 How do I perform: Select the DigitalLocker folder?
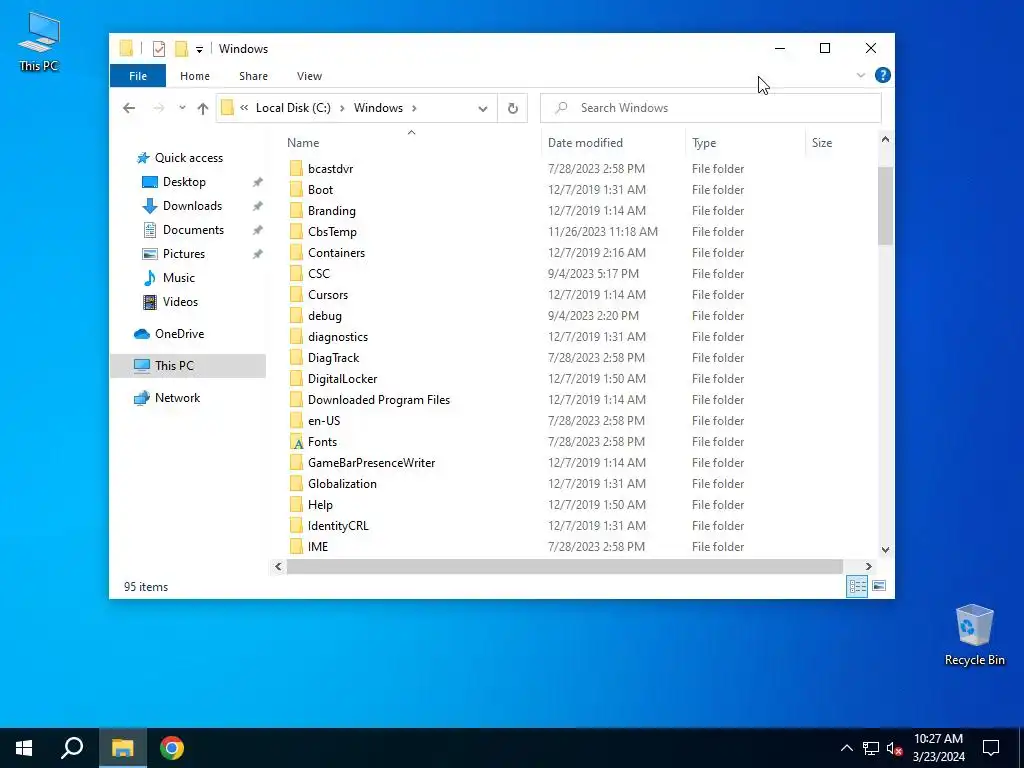[x=342, y=379]
